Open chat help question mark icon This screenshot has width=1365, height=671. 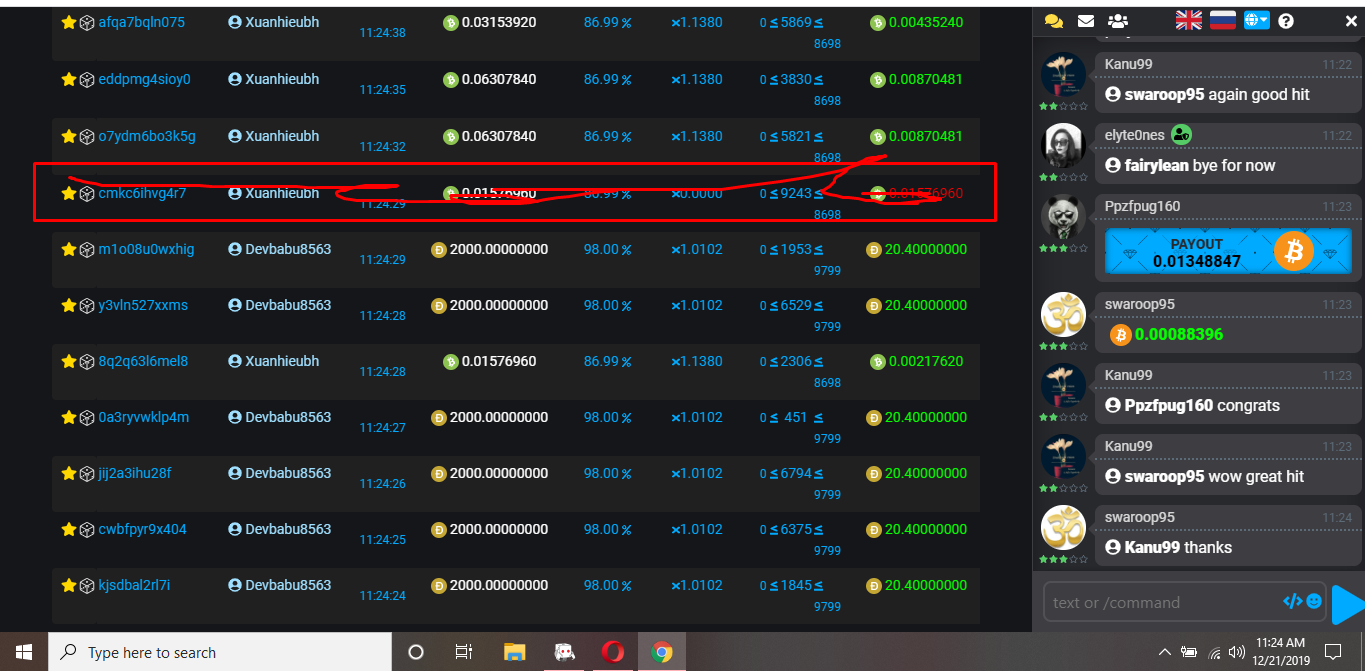tap(1286, 21)
